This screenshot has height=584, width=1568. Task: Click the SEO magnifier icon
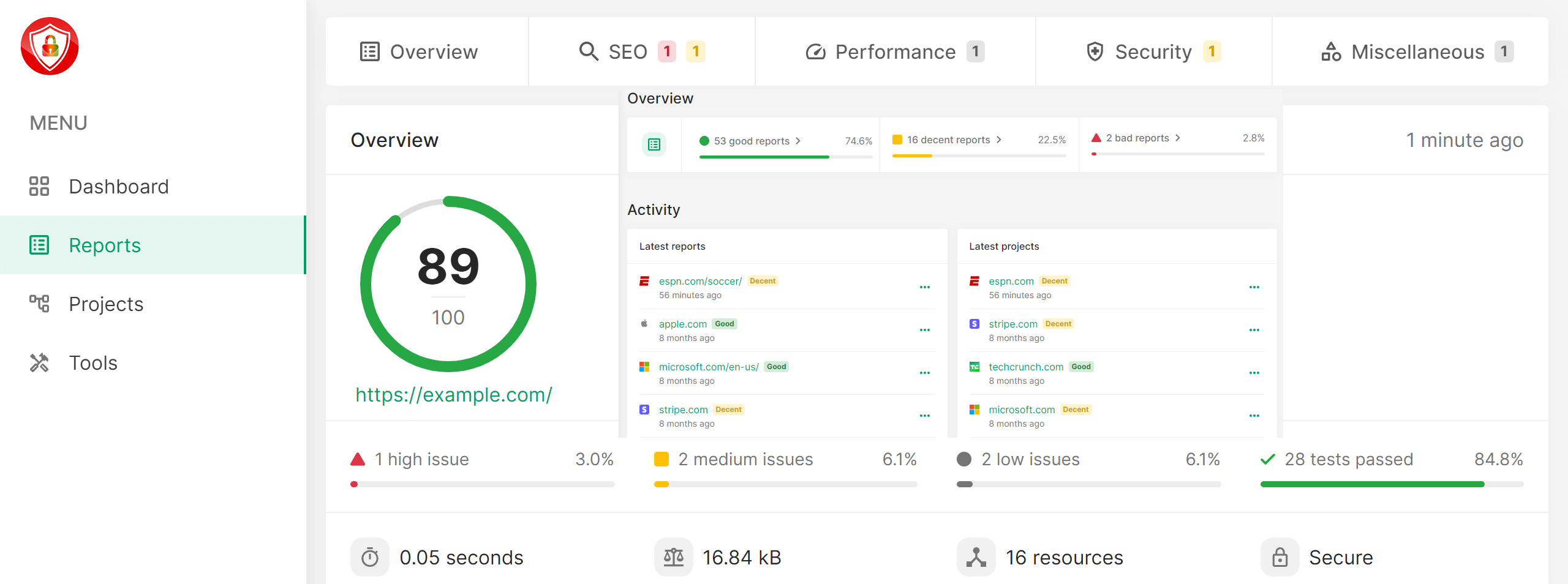[589, 51]
